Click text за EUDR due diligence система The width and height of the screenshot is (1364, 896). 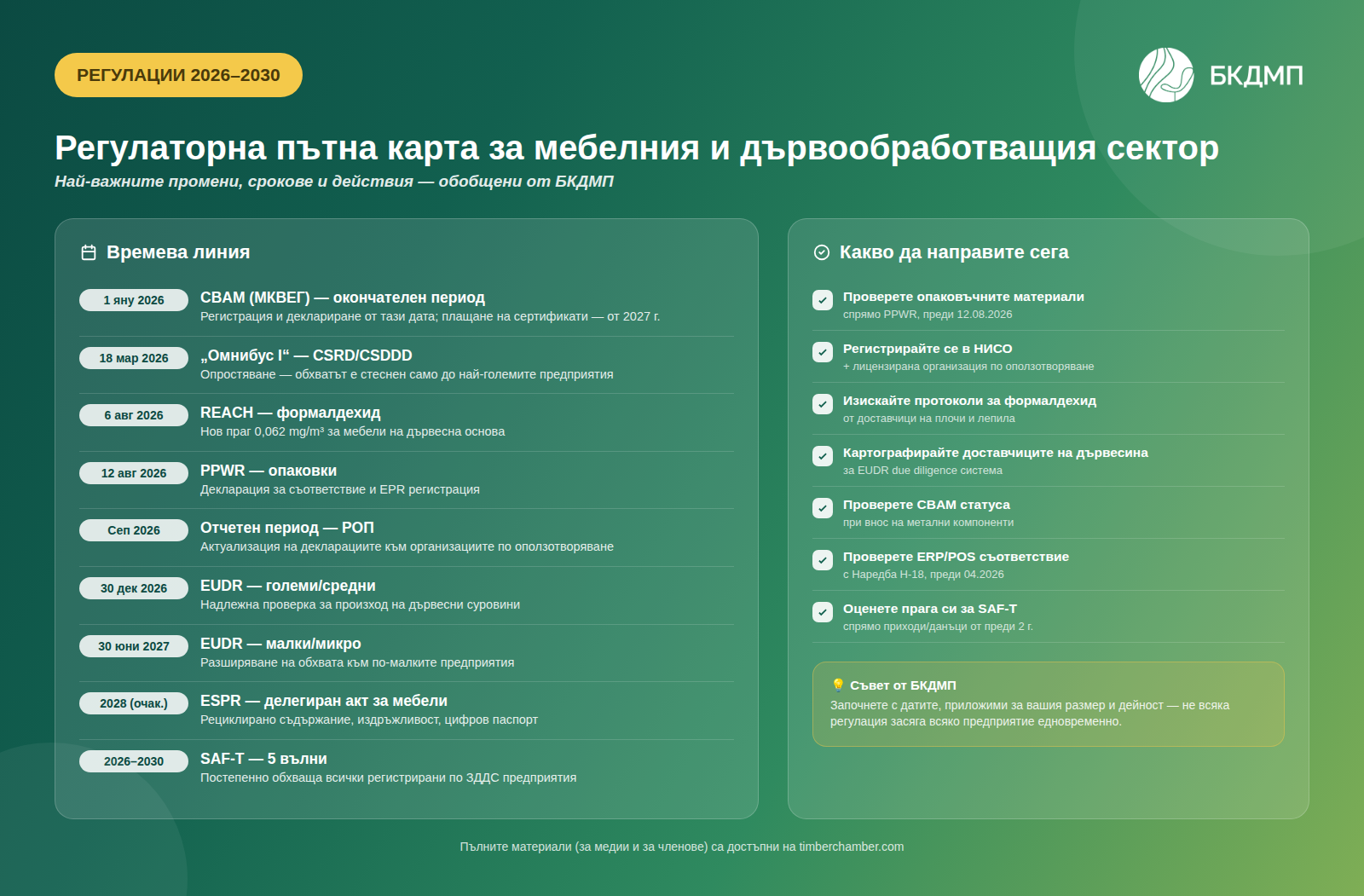click(922, 471)
